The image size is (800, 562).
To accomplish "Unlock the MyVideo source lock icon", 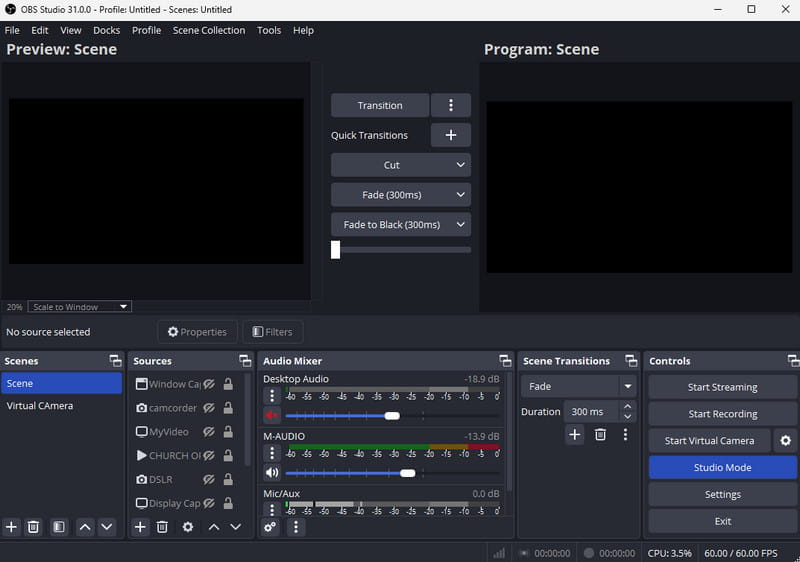I will tap(228, 432).
